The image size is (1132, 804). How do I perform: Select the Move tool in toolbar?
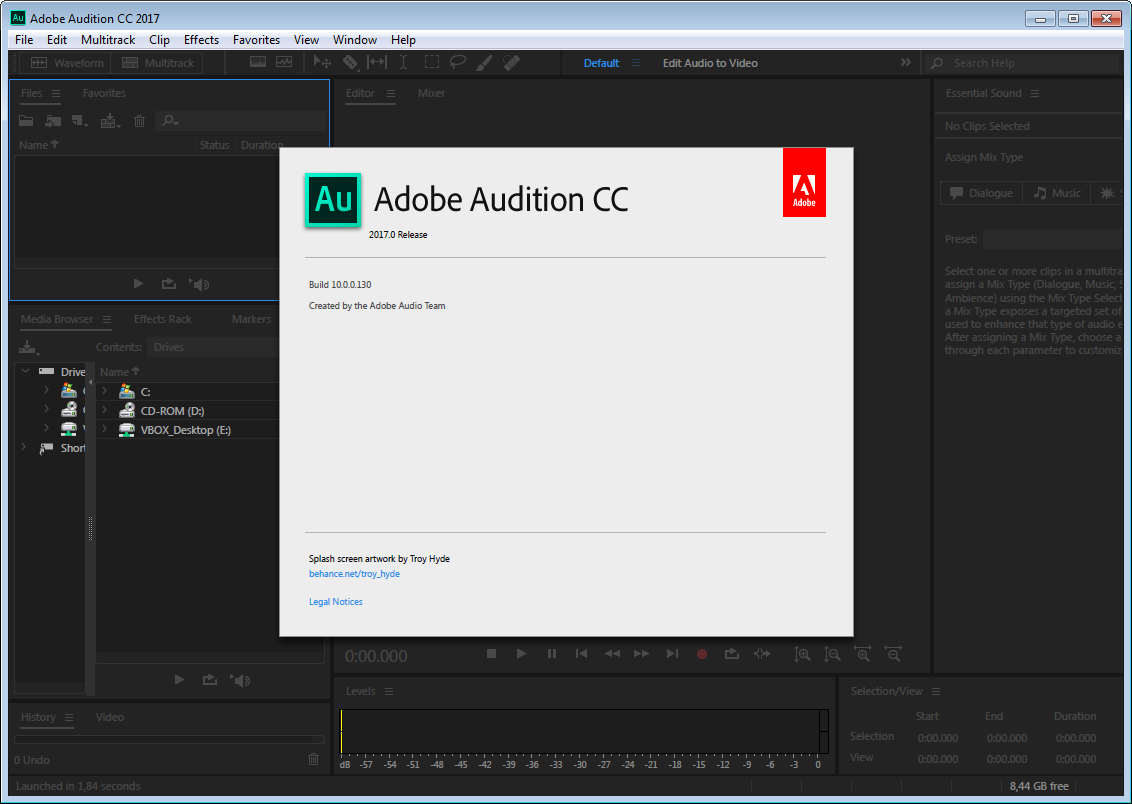point(322,63)
